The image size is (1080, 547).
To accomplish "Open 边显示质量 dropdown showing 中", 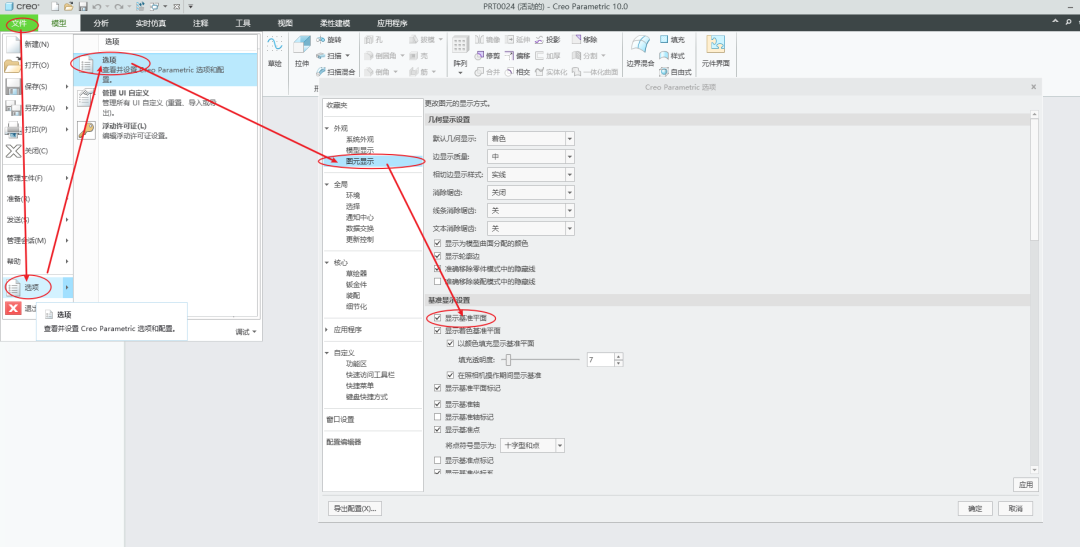I will [x=530, y=156].
